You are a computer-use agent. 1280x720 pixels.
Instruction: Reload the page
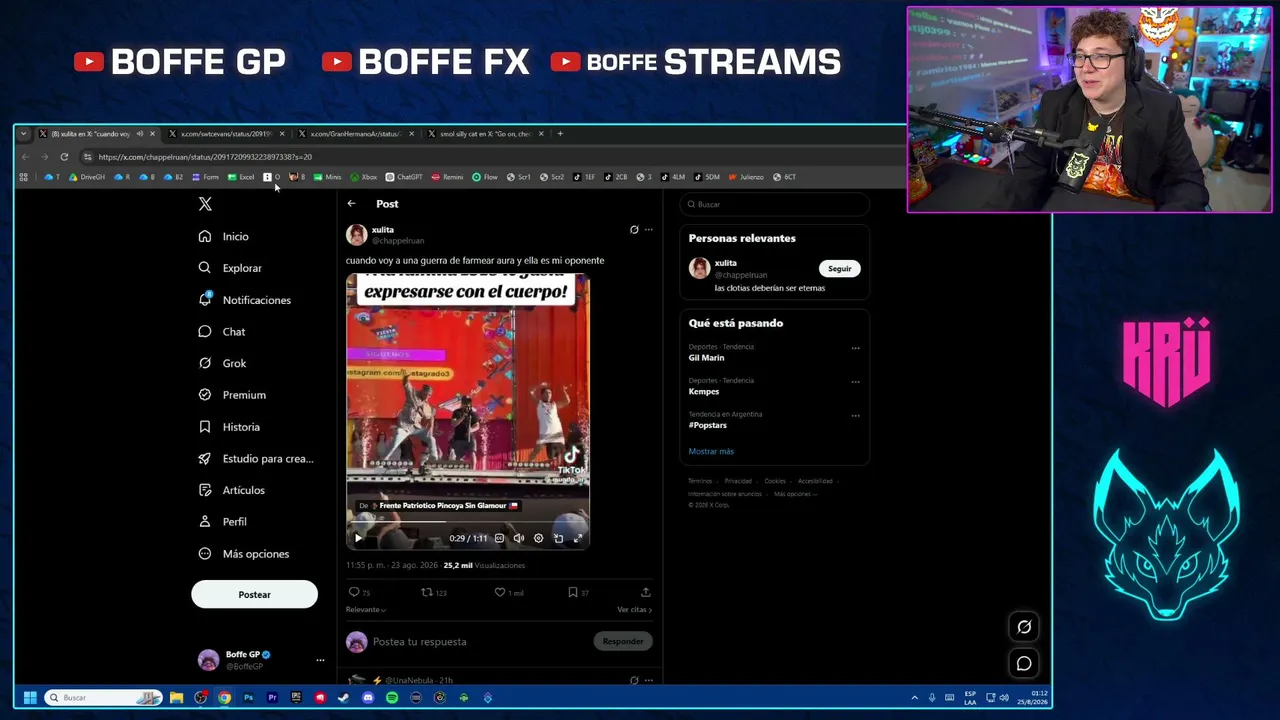coord(64,157)
